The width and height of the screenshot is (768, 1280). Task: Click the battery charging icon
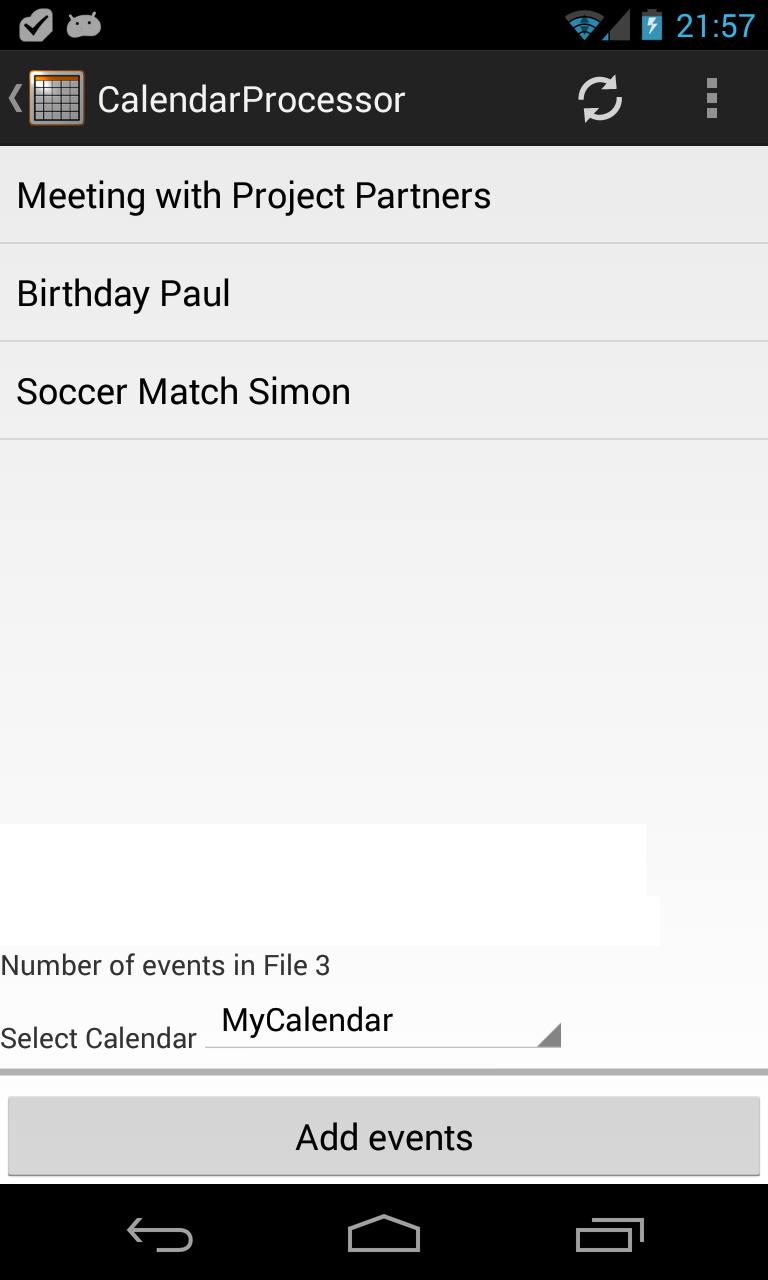tap(652, 25)
